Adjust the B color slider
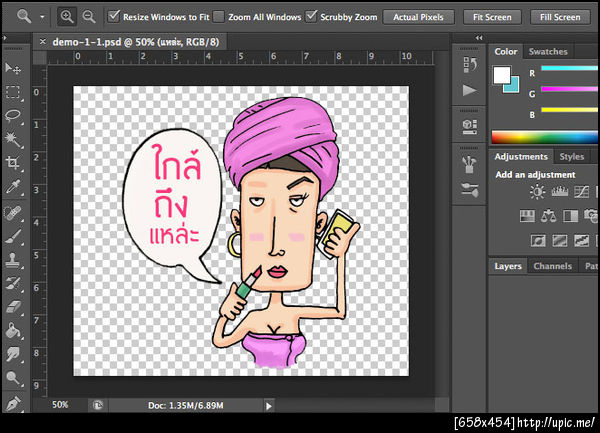Image resolution: width=600 pixels, height=433 pixels. tap(569, 110)
